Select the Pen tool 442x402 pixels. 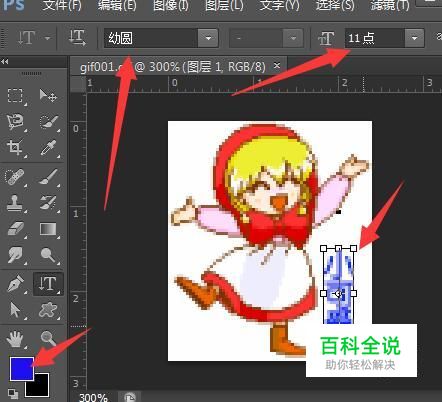pyautogui.click(x=15, y=284)
